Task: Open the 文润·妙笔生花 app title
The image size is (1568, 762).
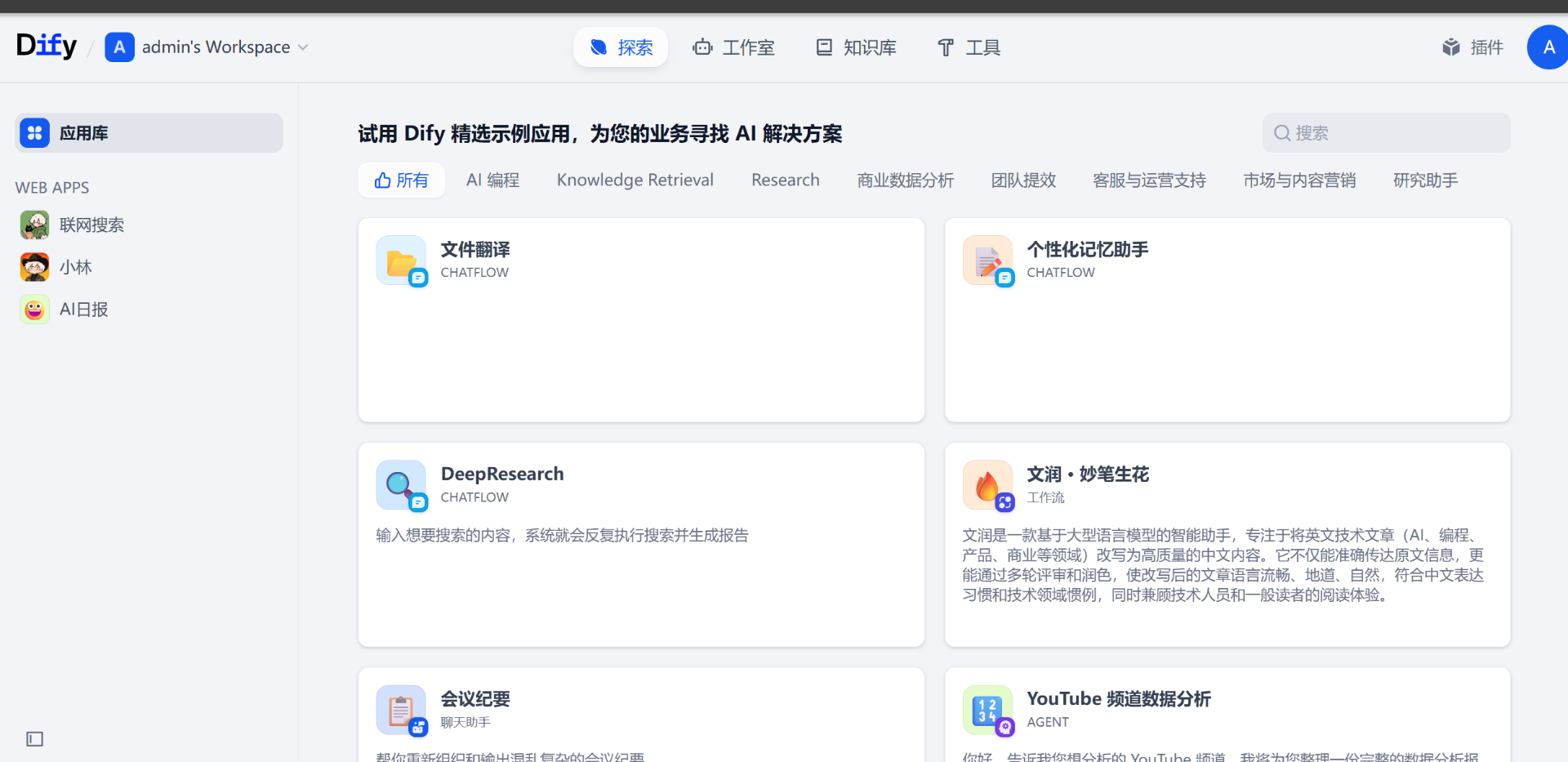Action: pyautogui.click(x=1088, y=474)
